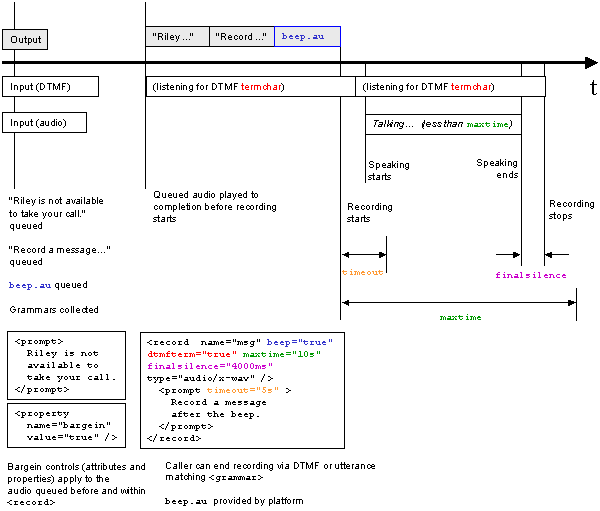Viewport: 600px width, 511px height.
Task: Click the second listening for DTMF termchar bar
Action: (x=450, y=87)
